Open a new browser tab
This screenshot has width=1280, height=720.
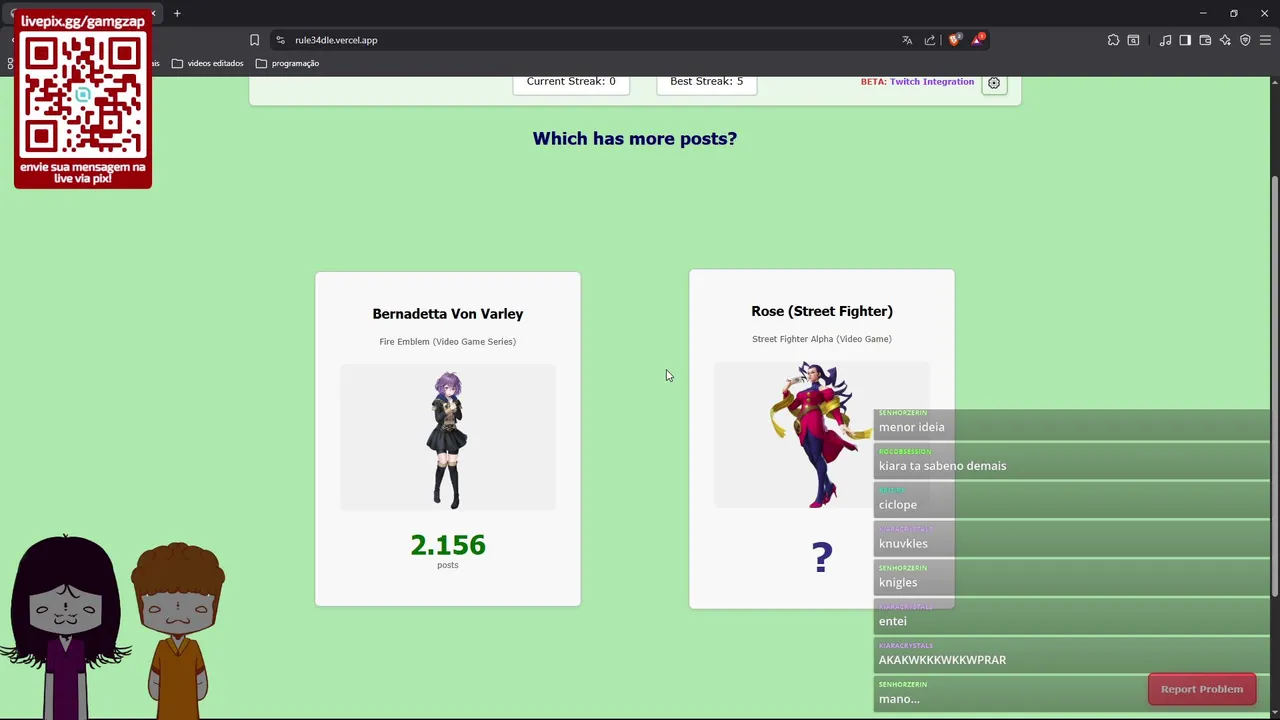(177, 13)
